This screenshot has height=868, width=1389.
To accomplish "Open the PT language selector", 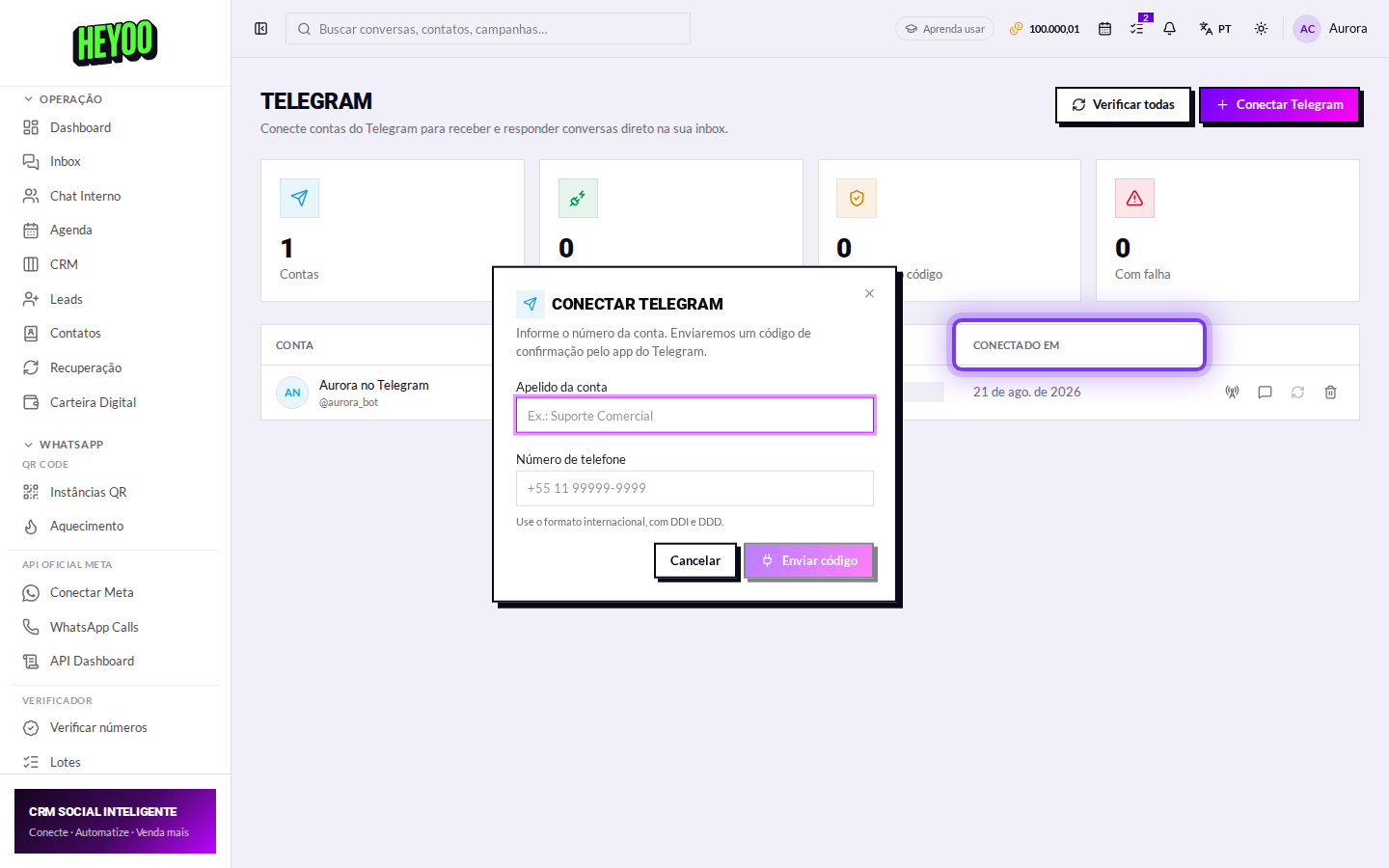I will [1215, 29].
